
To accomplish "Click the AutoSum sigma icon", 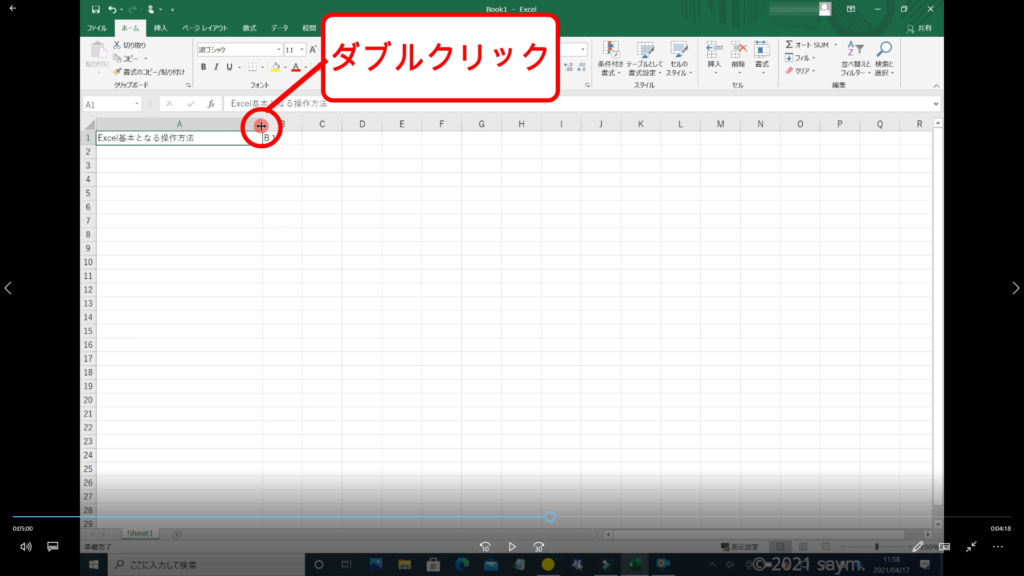I will (789, 45).
